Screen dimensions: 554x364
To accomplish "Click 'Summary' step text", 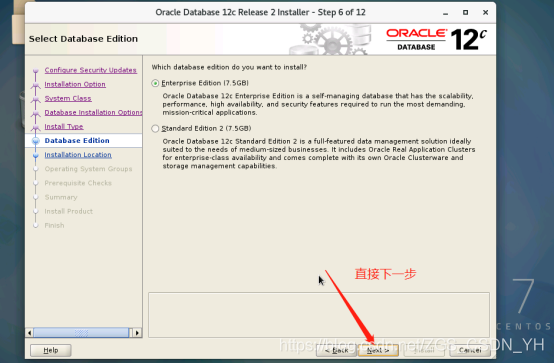I will pos(61,197).
